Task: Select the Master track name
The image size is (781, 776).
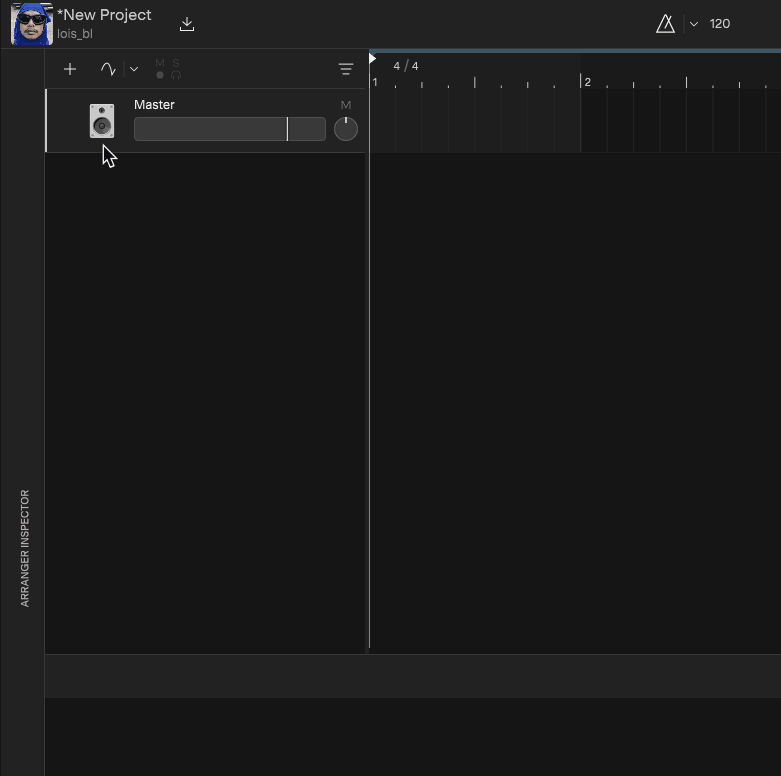Action: point(154,105)
